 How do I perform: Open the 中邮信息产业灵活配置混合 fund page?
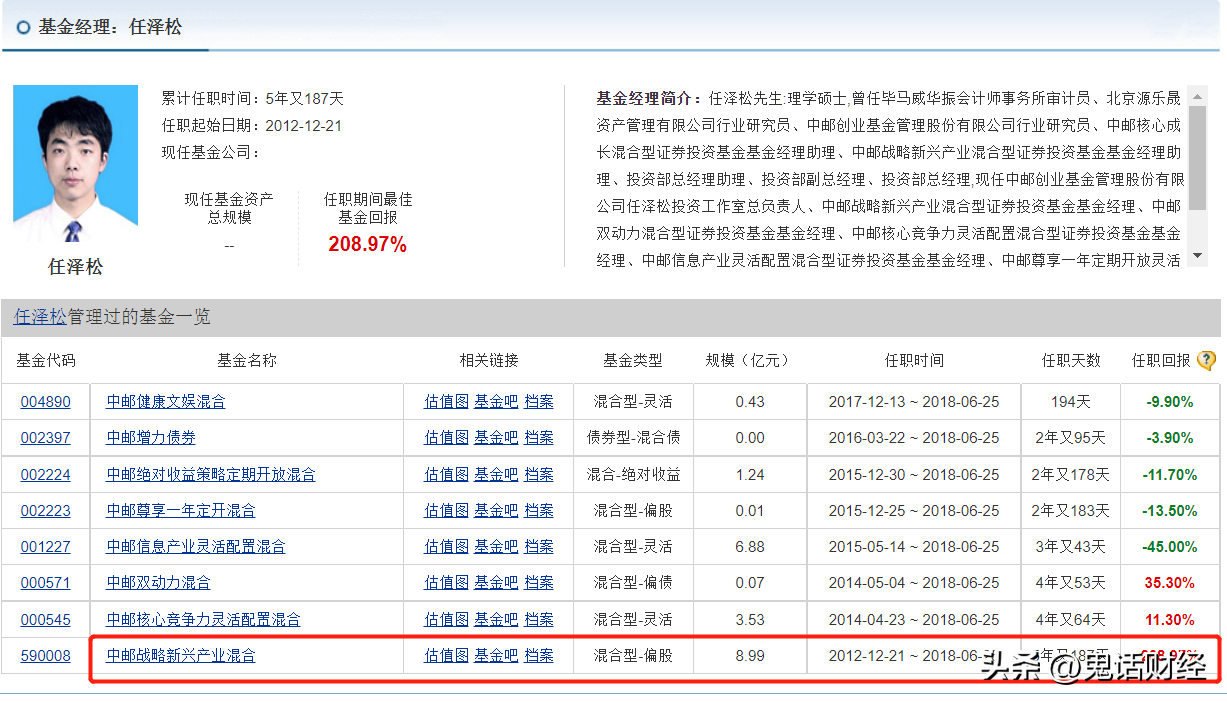196,547
